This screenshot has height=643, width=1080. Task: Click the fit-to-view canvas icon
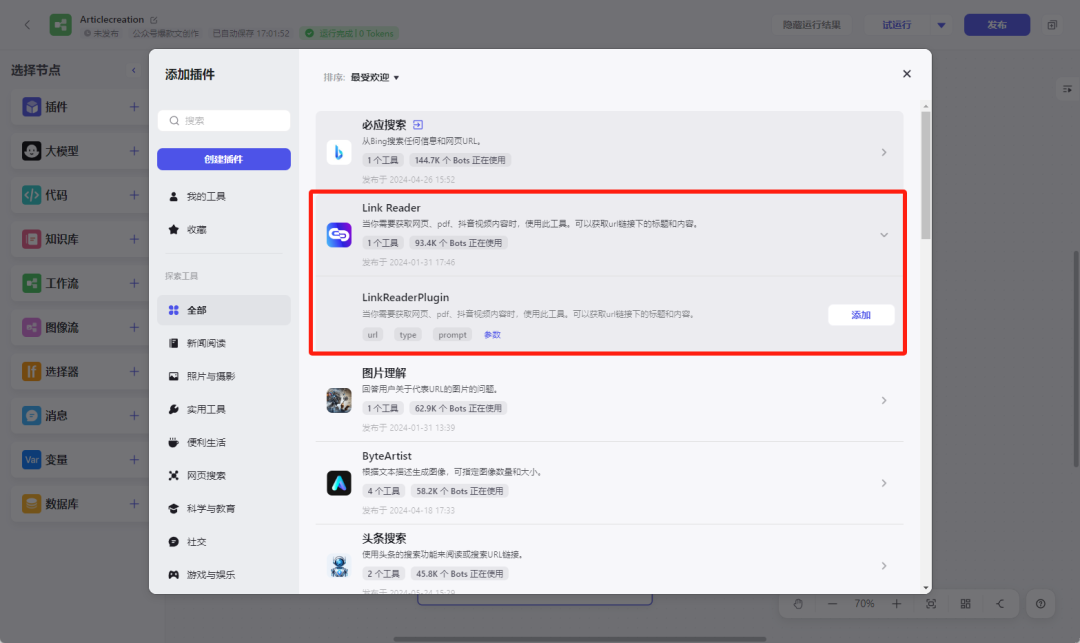tap(931, 604)
